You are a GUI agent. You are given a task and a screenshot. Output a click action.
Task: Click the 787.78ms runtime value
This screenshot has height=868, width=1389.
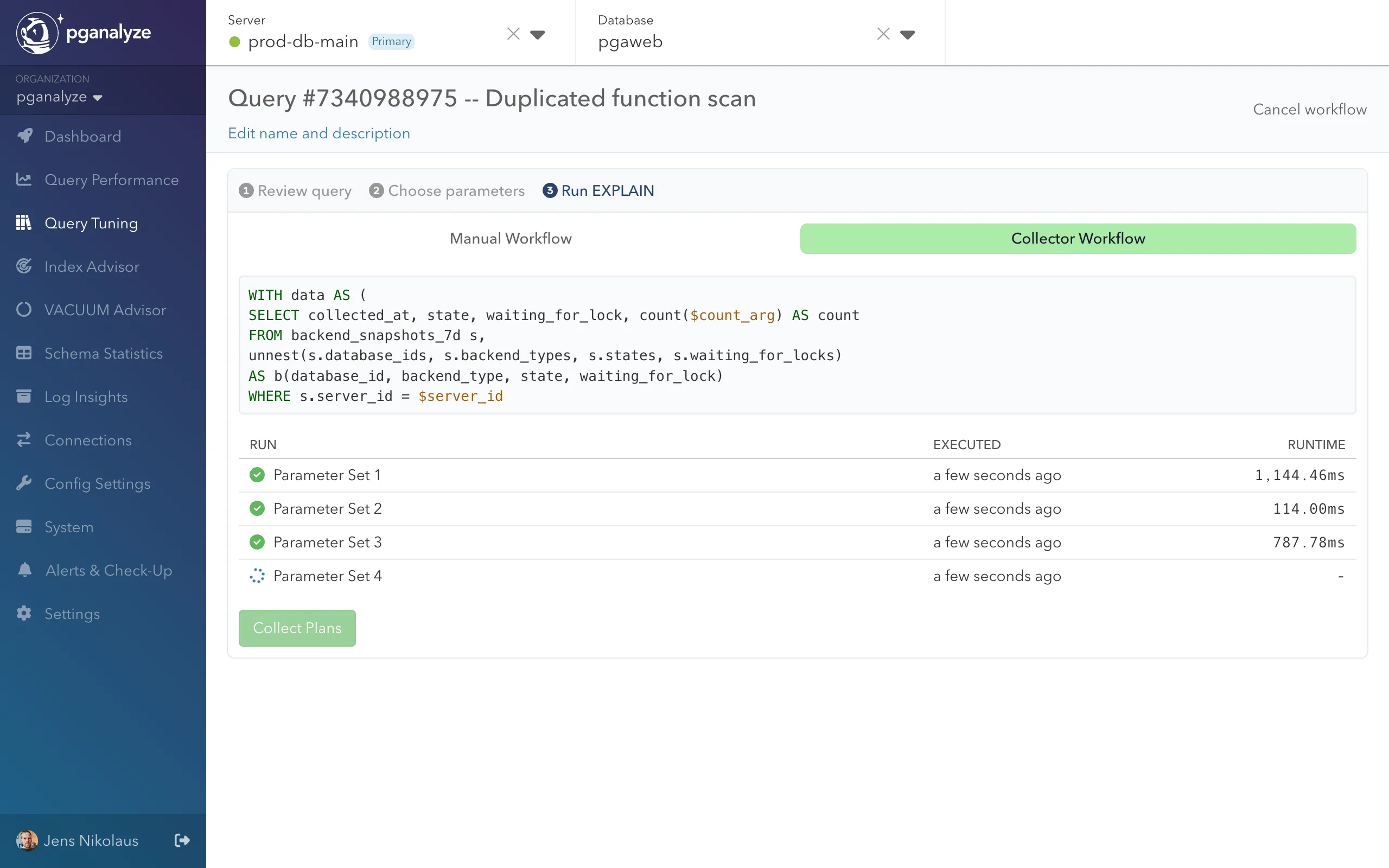[x=1309, y=542]
